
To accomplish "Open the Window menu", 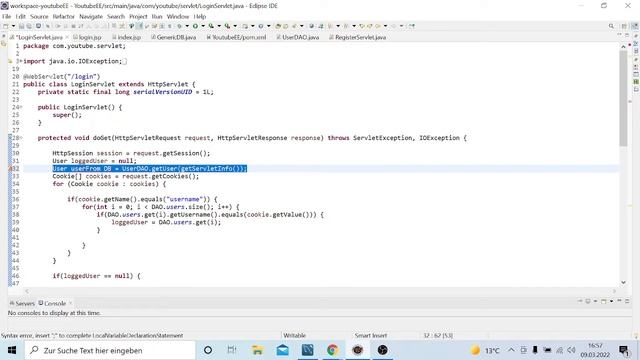I will click(178, 16).
